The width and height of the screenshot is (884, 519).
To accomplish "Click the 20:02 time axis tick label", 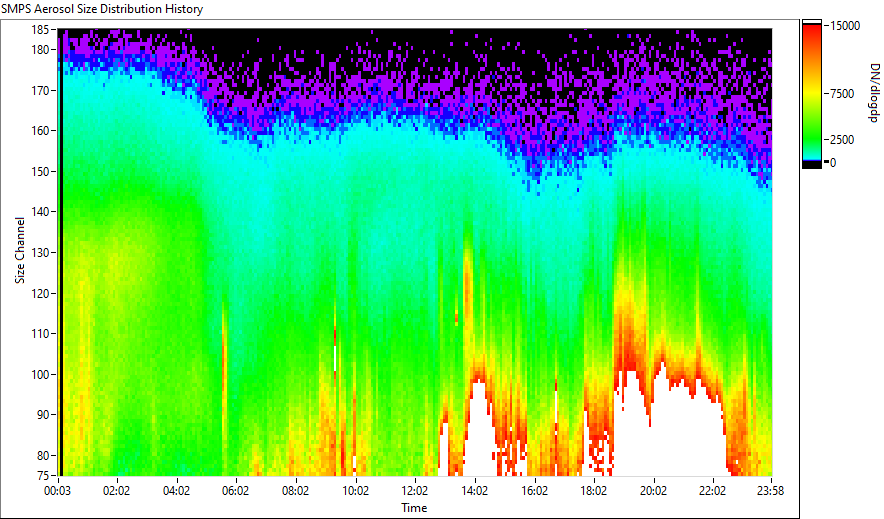I will (x=653, y=491).
